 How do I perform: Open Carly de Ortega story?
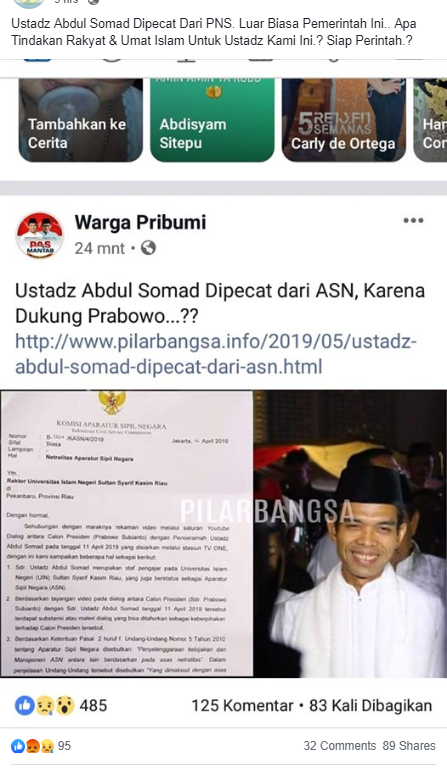click(x=344, y=120)
